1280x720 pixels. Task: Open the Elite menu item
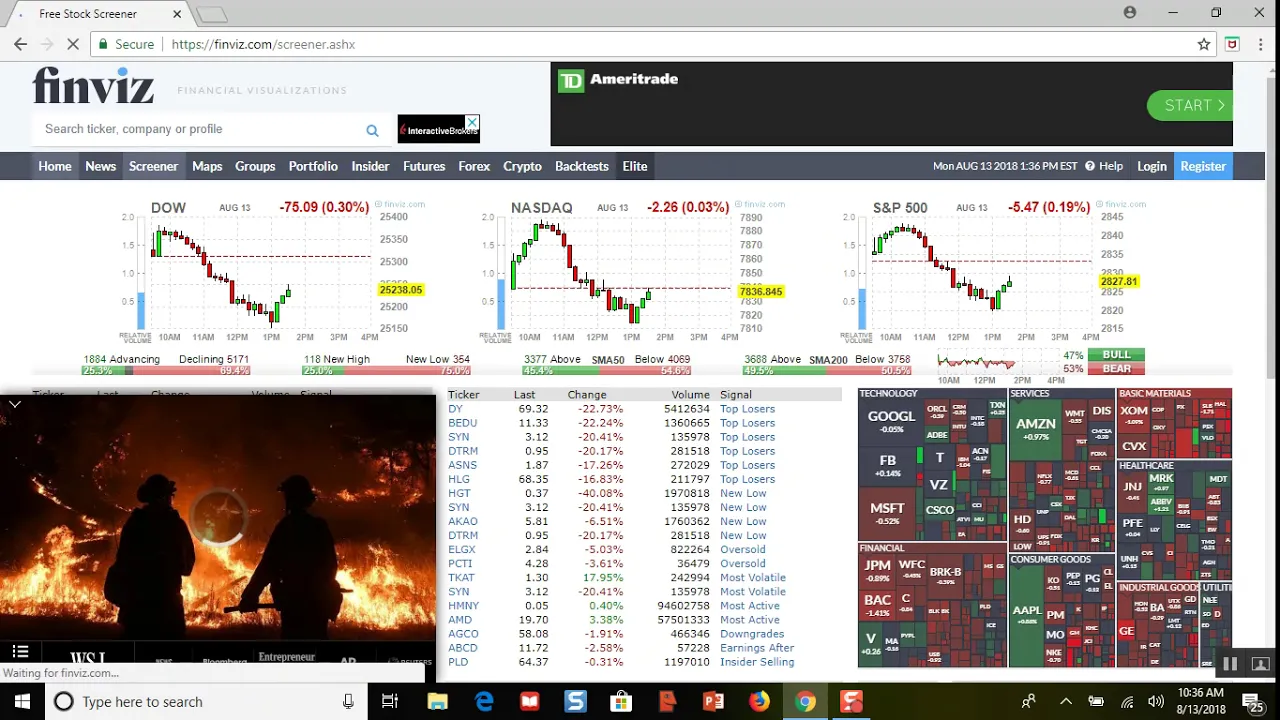(635, 166)
